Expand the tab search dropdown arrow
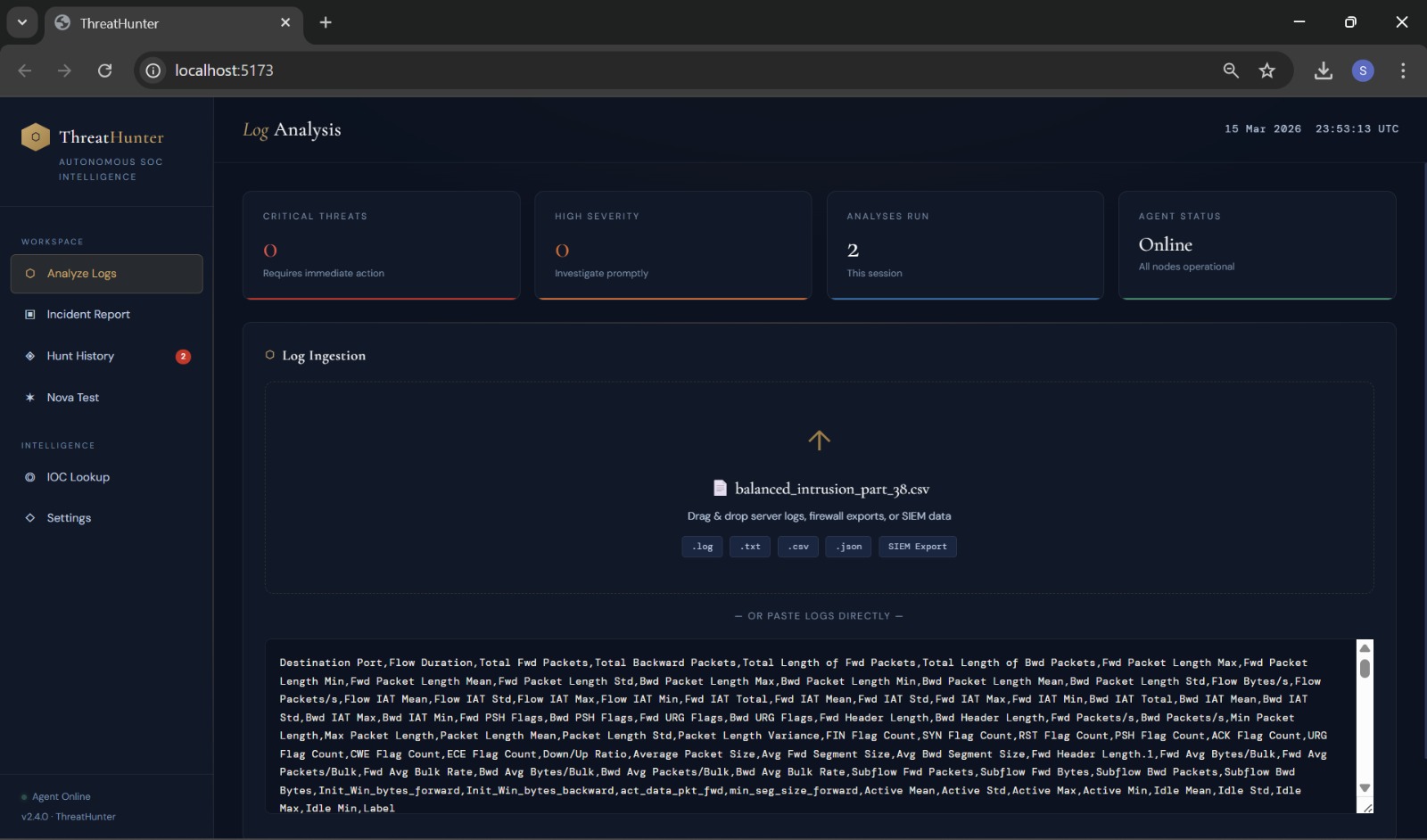Image resolution: width=1427 pixels, height=840 pixels. point(22,22)
